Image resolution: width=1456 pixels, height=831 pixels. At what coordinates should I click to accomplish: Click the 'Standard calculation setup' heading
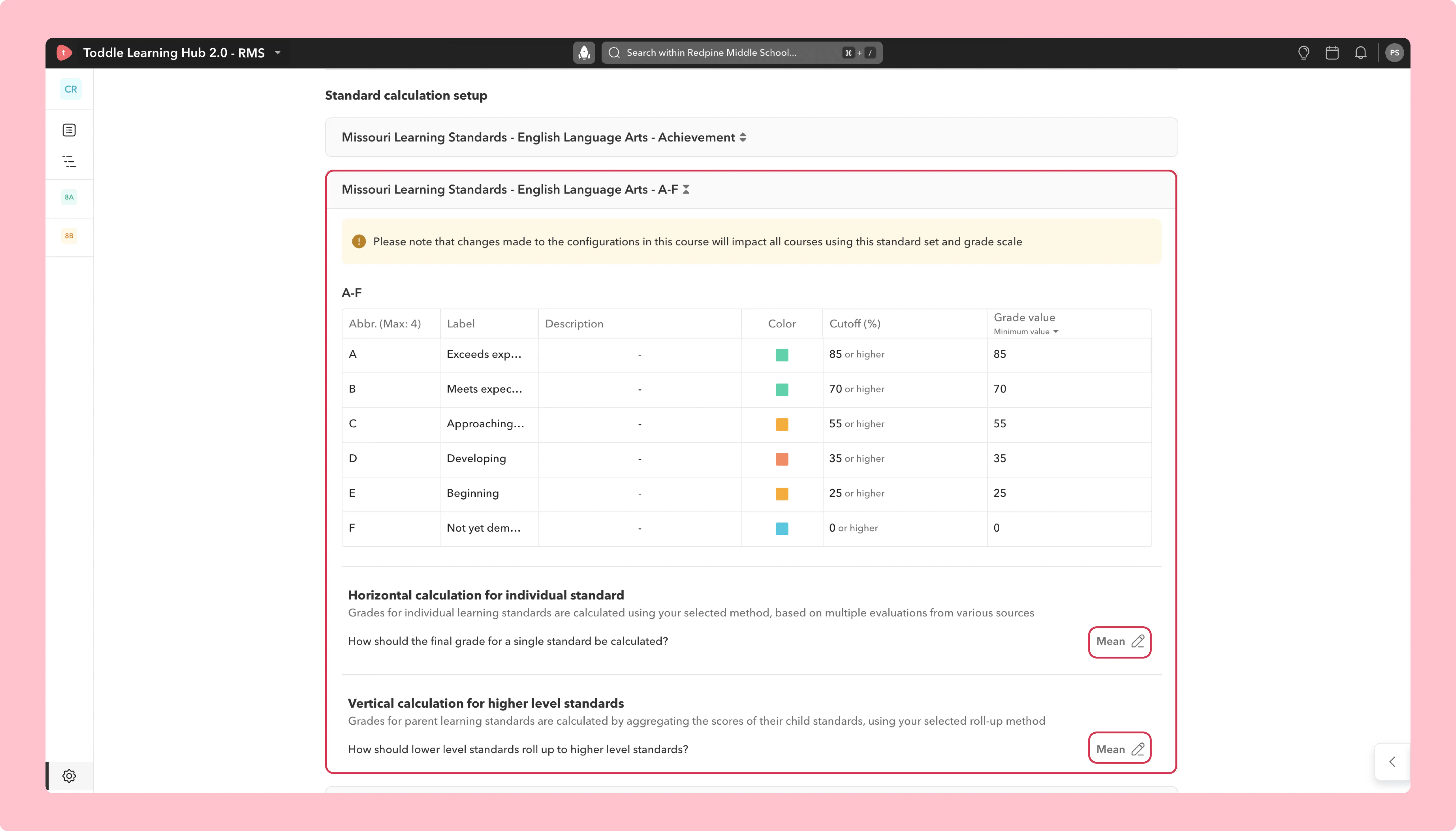coord(406,95)
